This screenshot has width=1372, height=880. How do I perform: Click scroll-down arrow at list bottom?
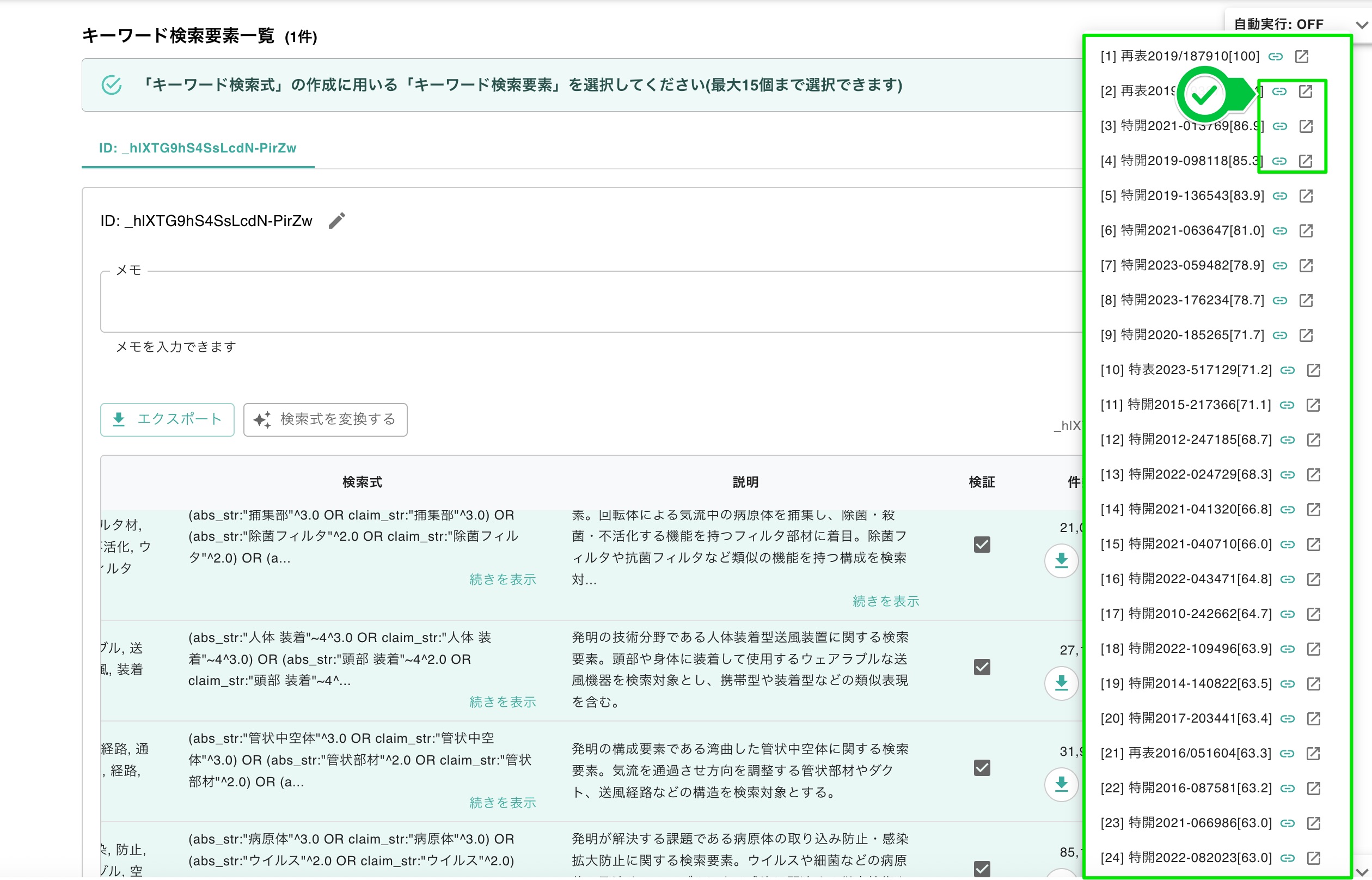pyautogui.click(x=1362, y=872)
